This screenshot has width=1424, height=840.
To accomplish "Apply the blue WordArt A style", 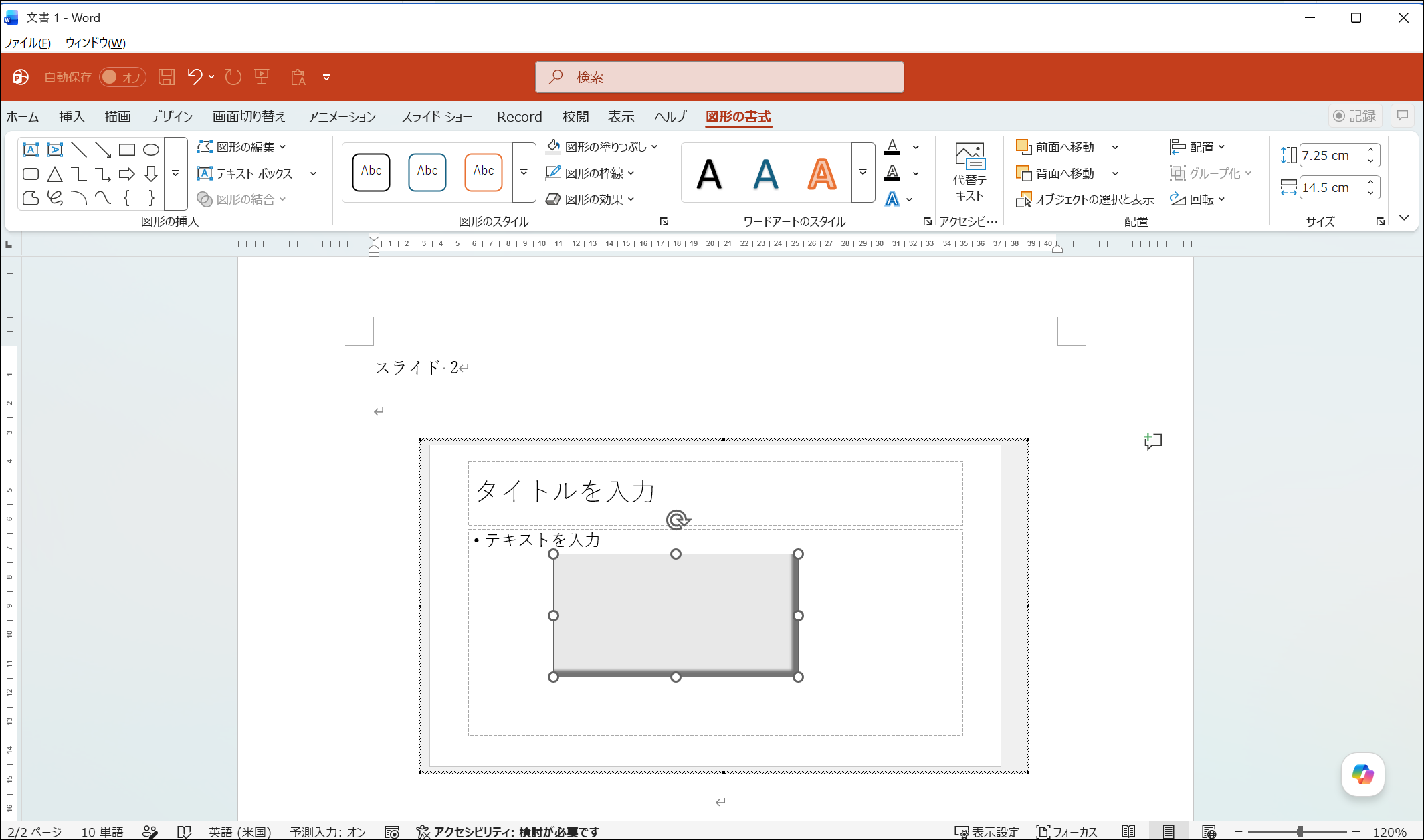I will (766, 174).
